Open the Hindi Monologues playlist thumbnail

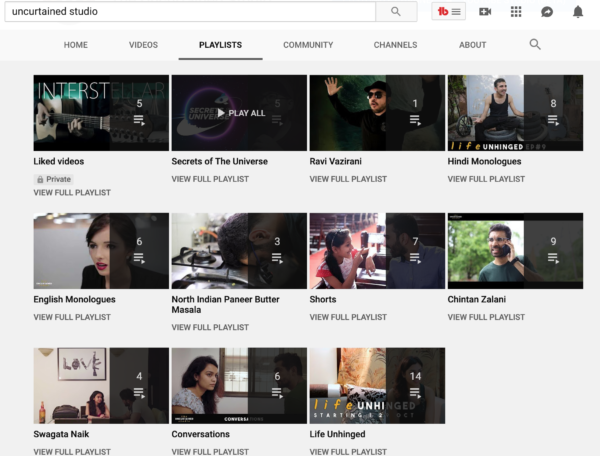tap(515, 113)
